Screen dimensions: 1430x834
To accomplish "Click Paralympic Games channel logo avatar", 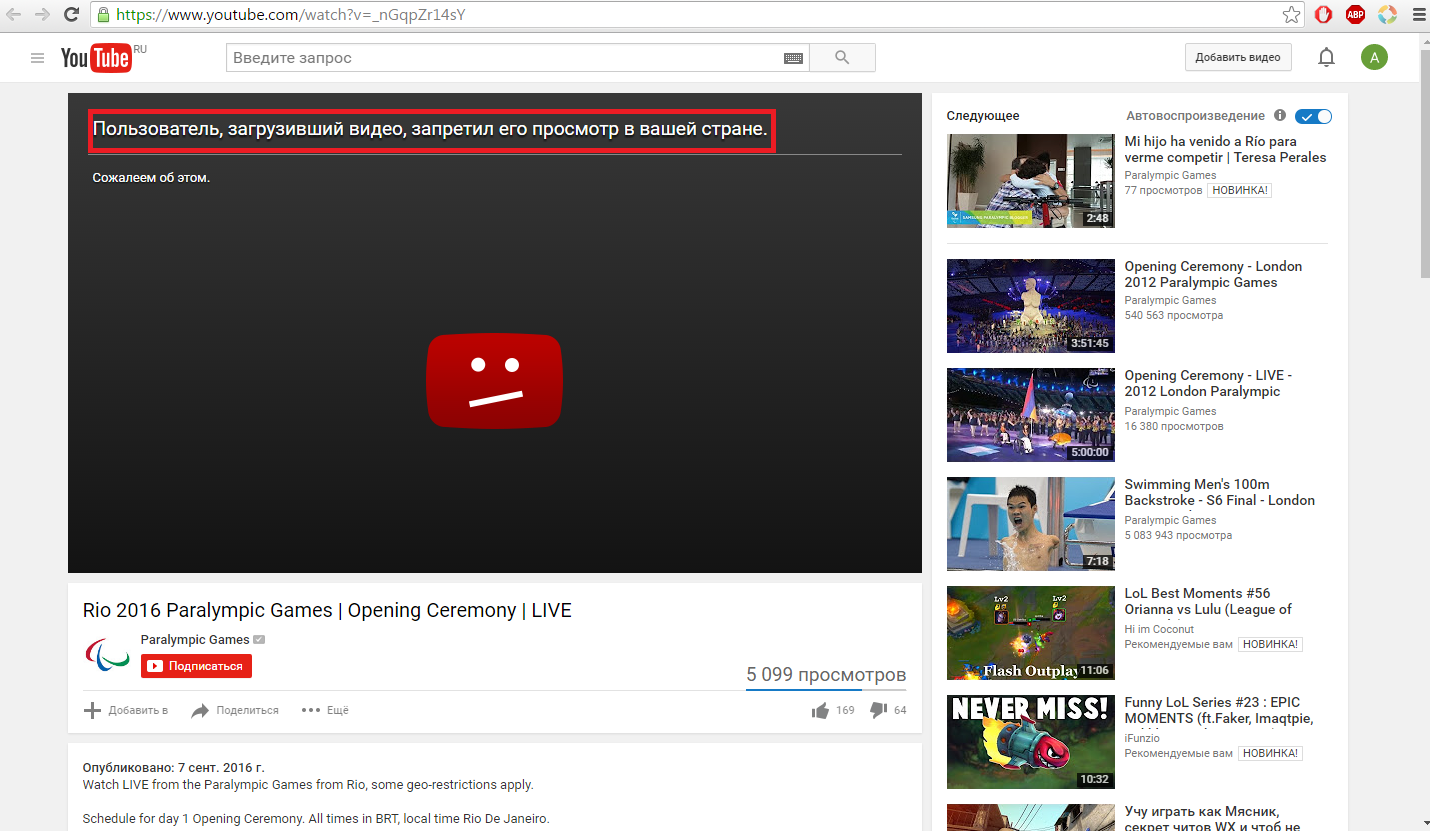I will [x=106, y=655].
